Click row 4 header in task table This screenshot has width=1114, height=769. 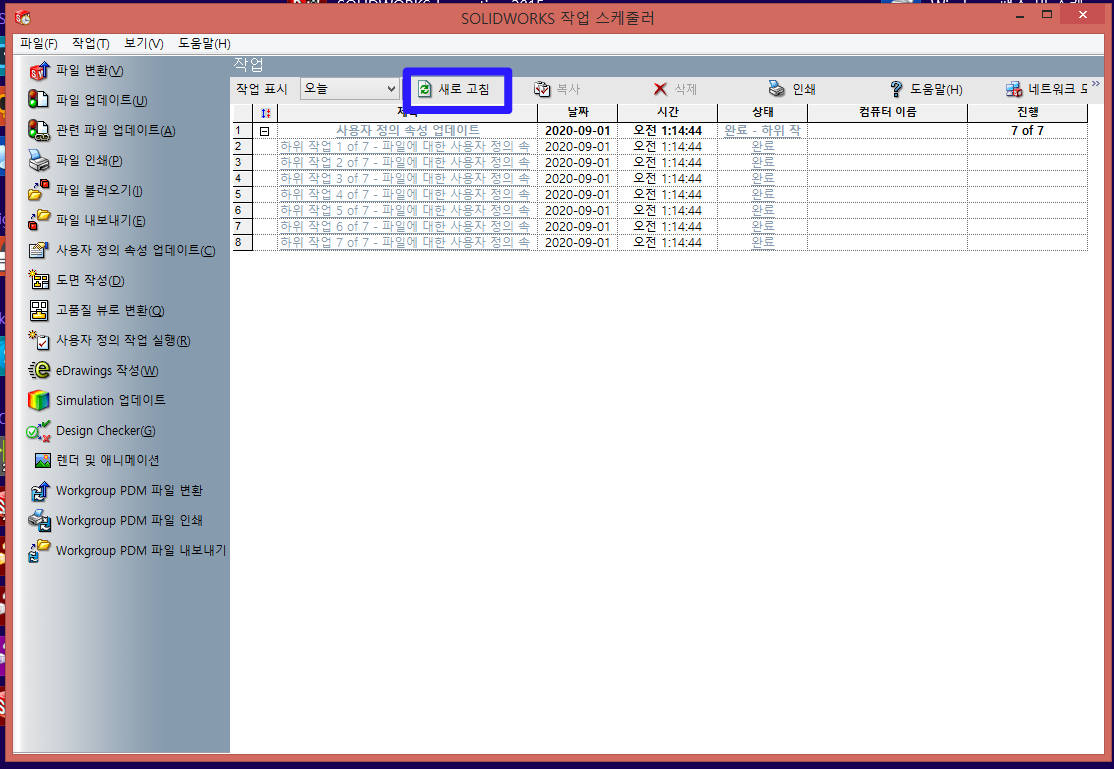[242, 178]
